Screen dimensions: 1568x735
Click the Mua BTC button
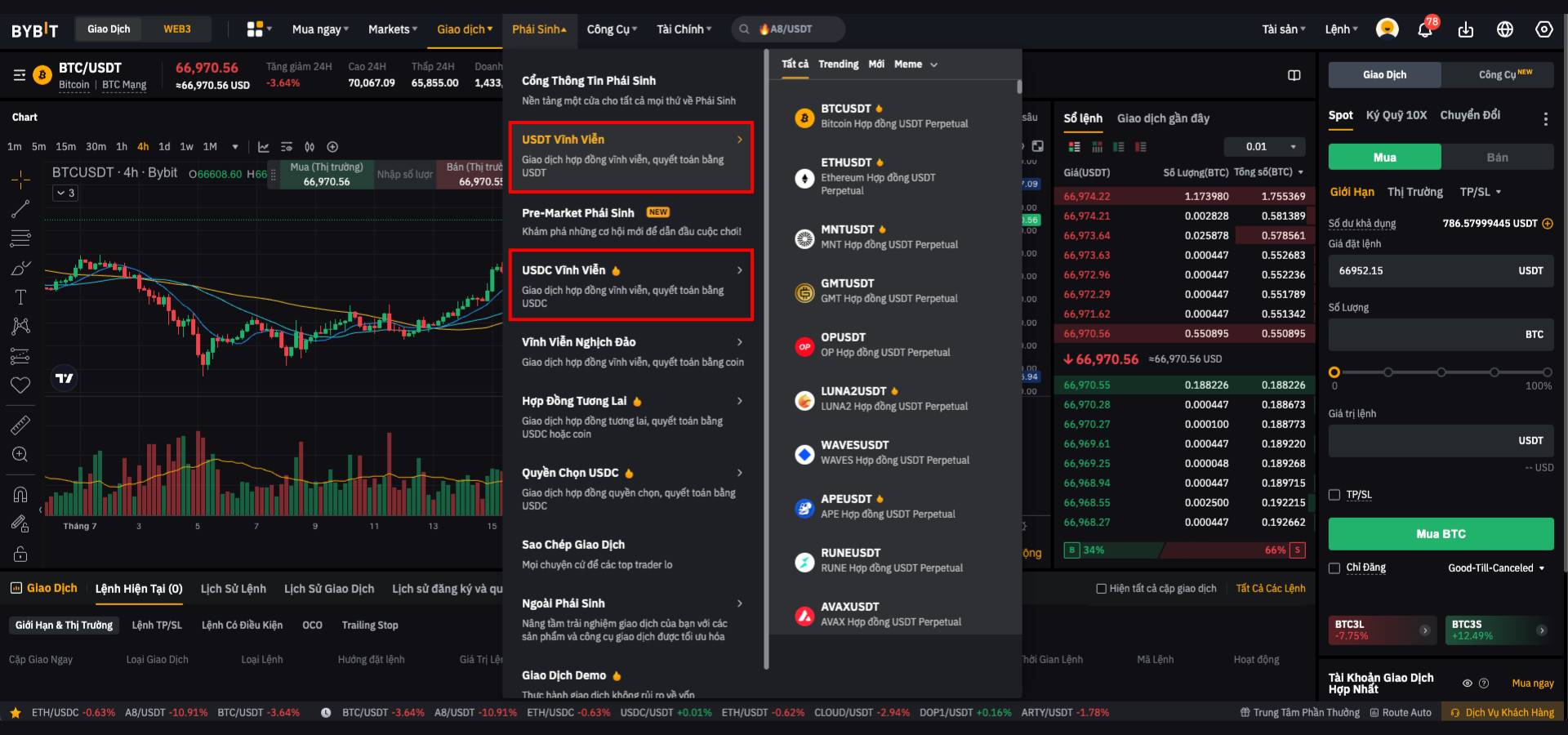(x=1441, y=534)
